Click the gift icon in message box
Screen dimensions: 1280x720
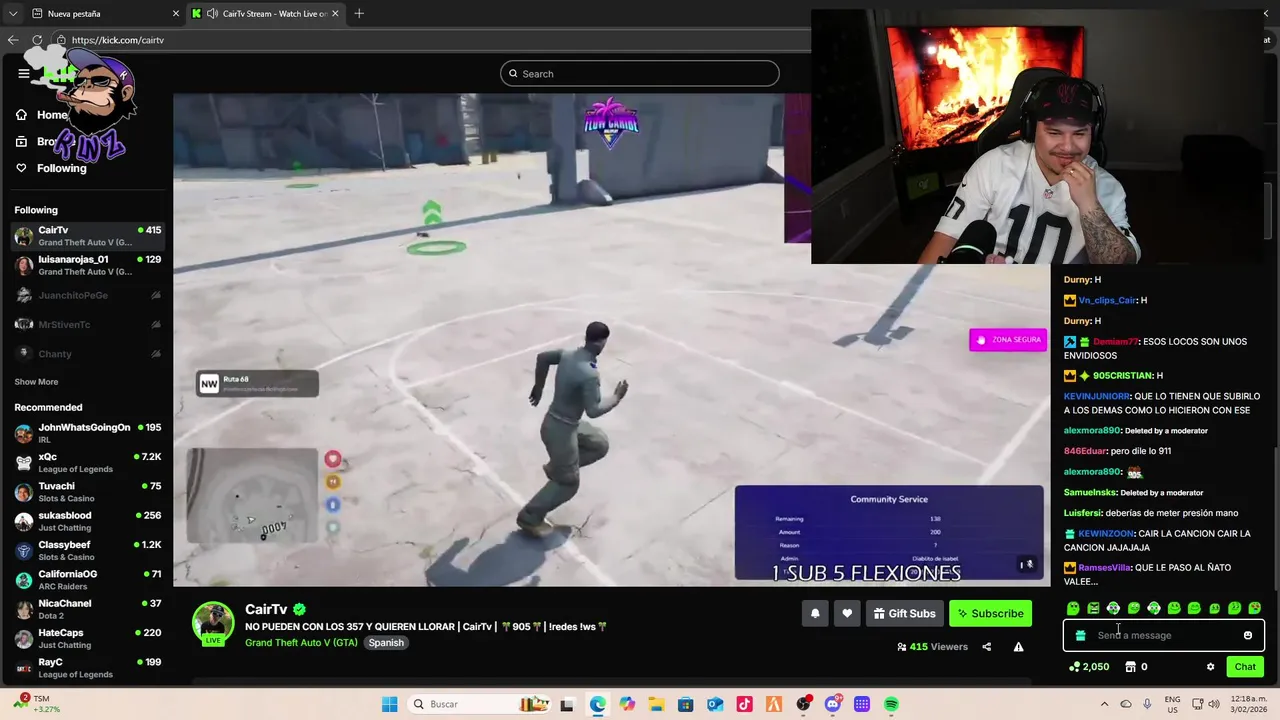pyautogui.click(x=1080, y=635)
